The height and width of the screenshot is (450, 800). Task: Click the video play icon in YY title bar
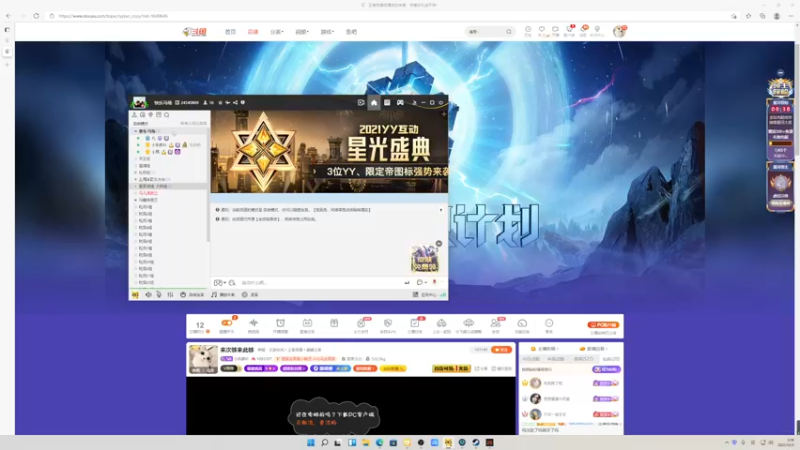tap(361, 103)
